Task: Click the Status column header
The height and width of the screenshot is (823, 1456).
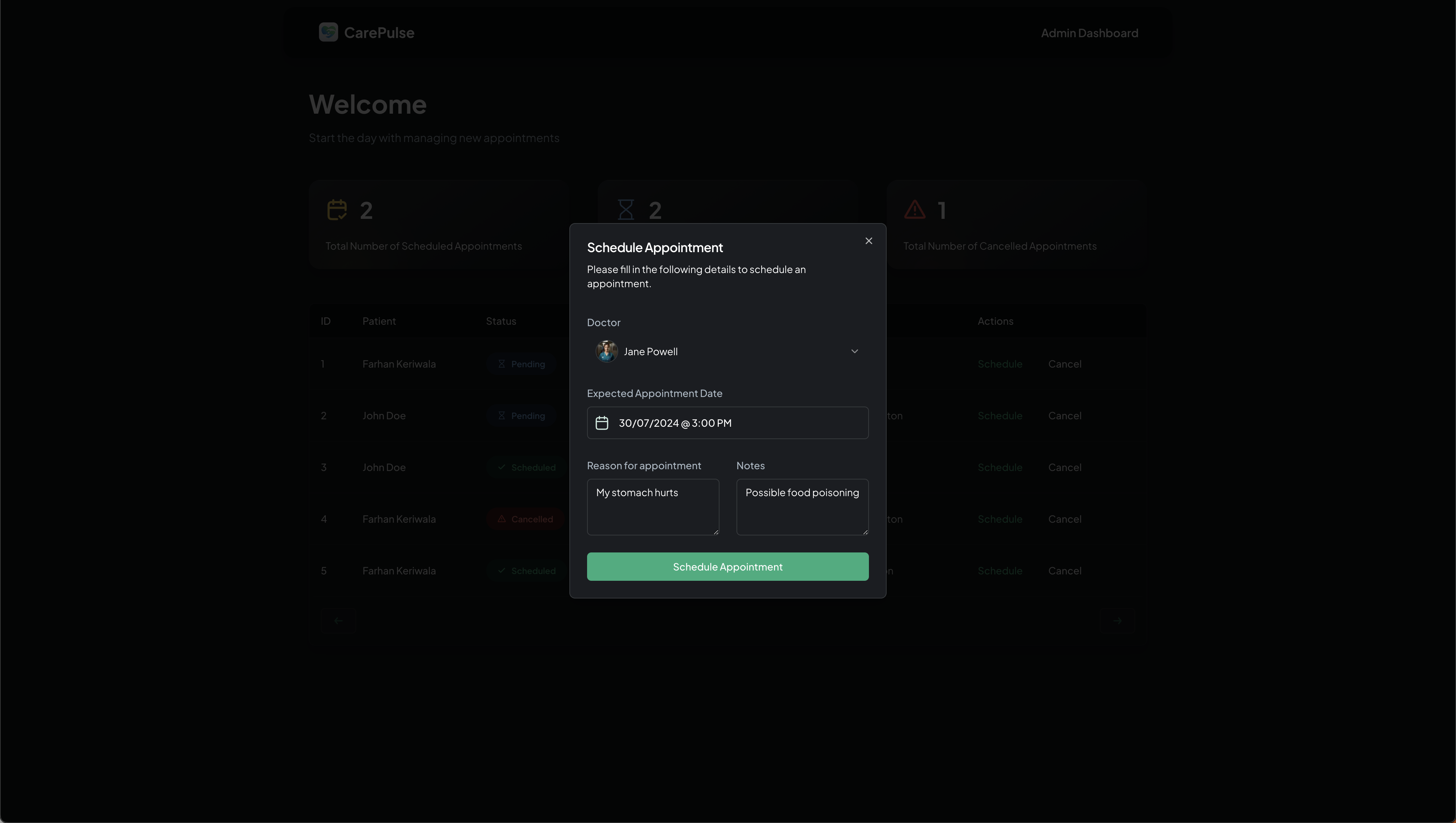Action: [501, 321]
